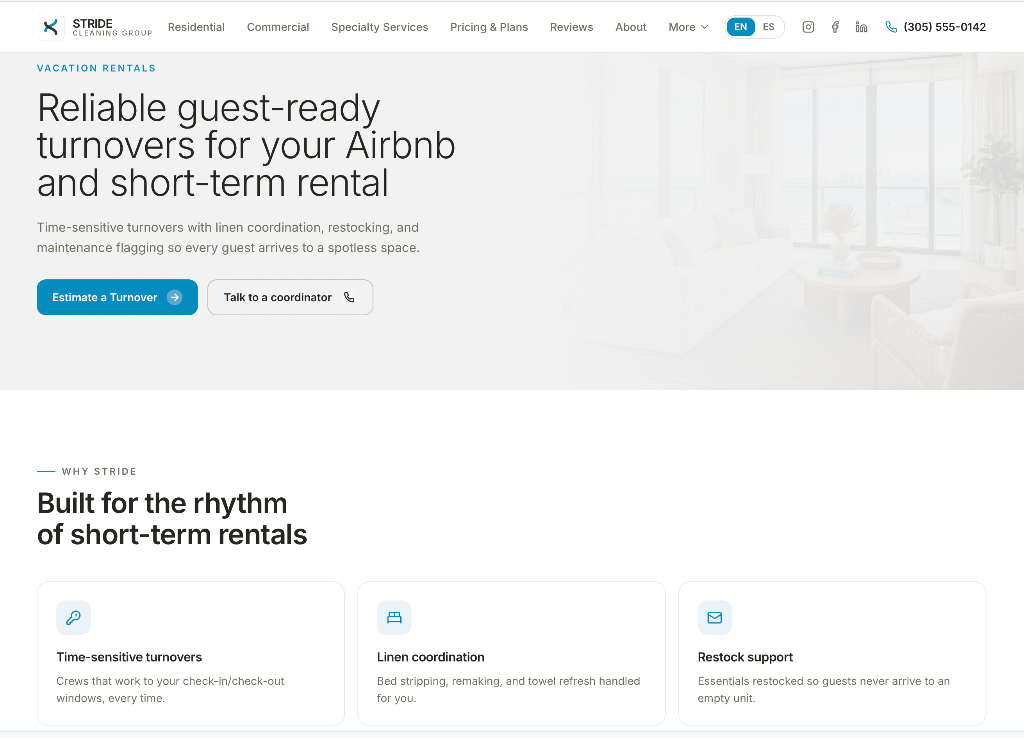Click the bed icon on Linen coordination card
This screenshot has height=738, width=1024.
point(394,617)
